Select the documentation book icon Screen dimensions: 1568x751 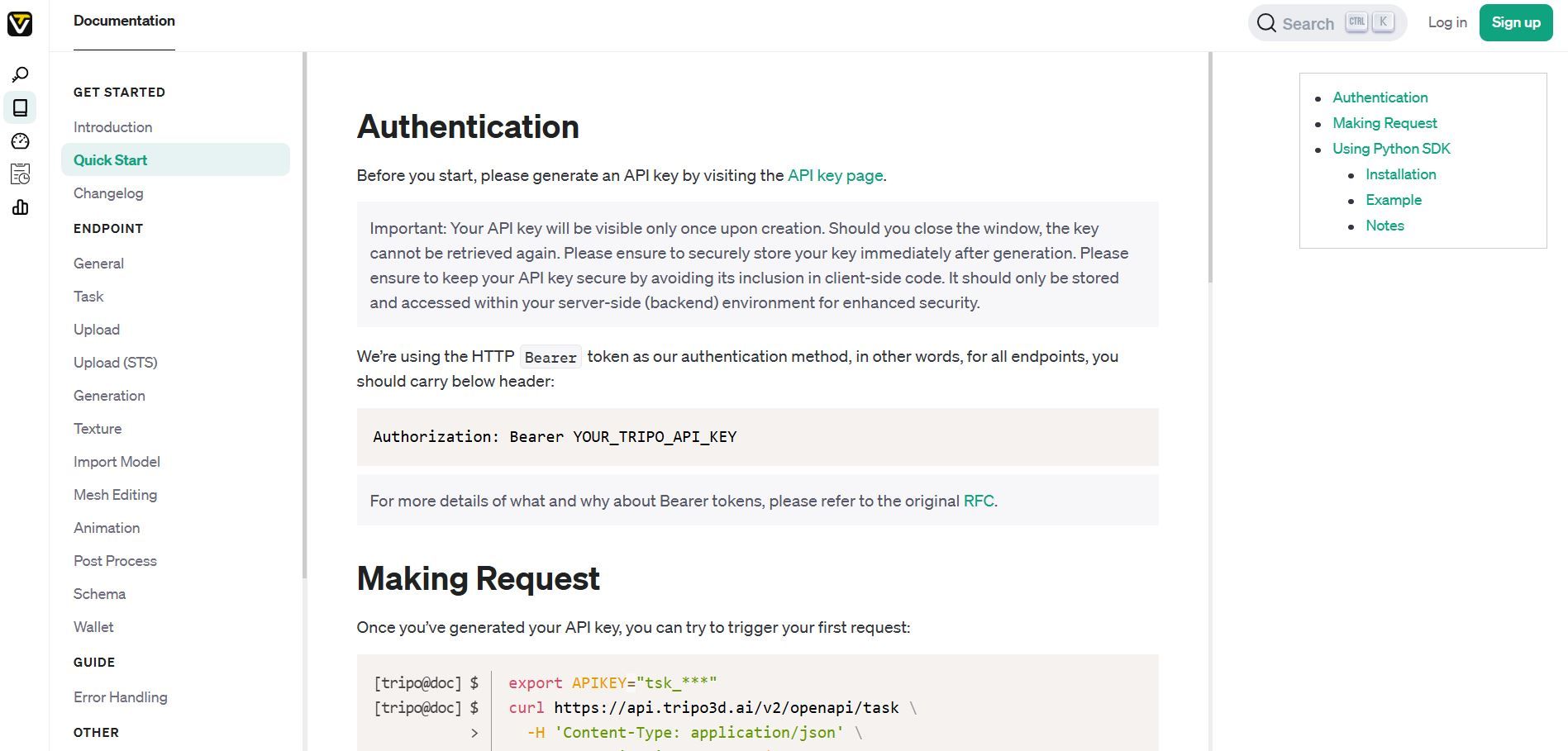pos(20,108)
